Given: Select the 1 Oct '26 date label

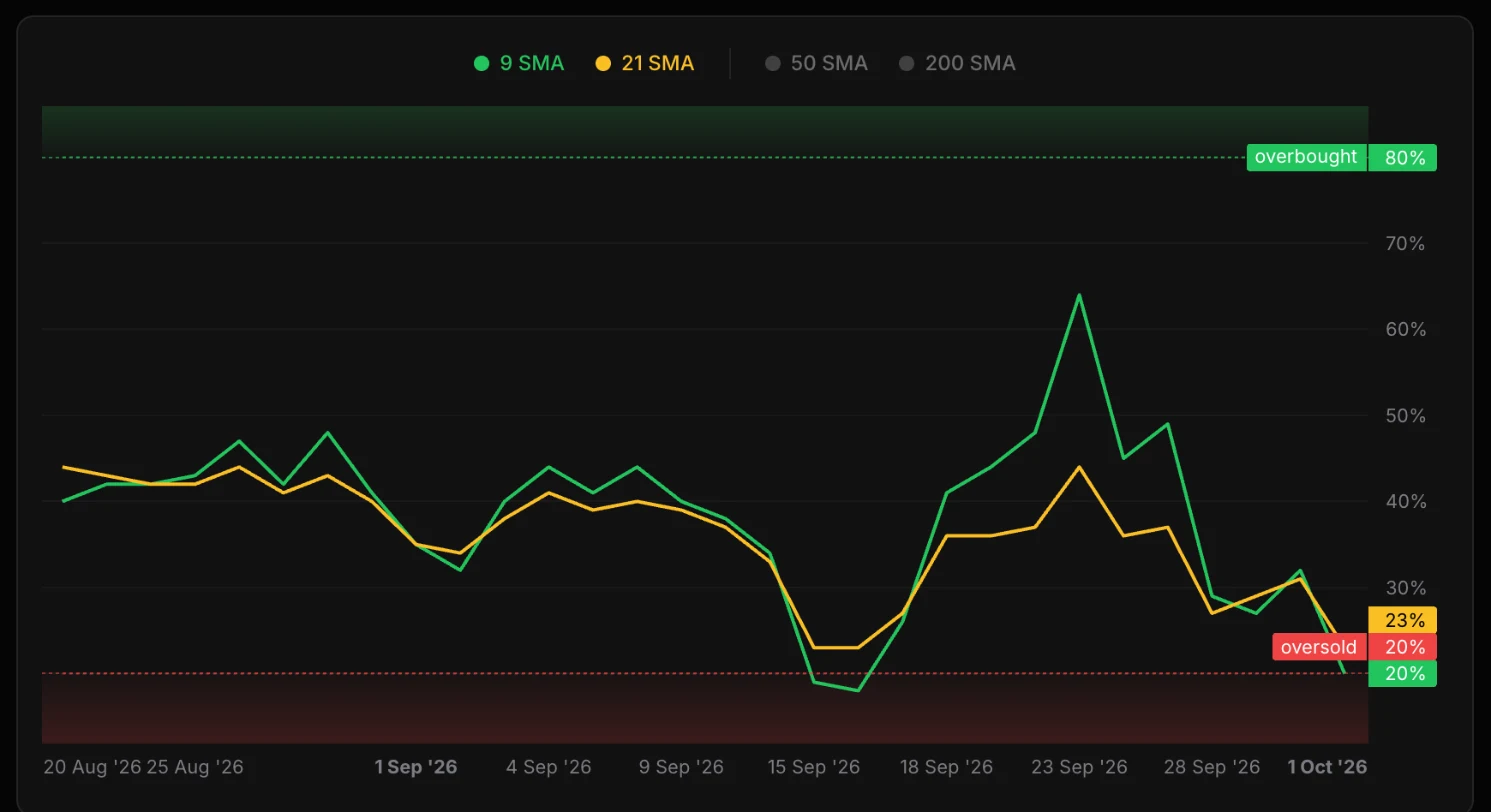Looking at the screenshot, I should point(1327,767).
